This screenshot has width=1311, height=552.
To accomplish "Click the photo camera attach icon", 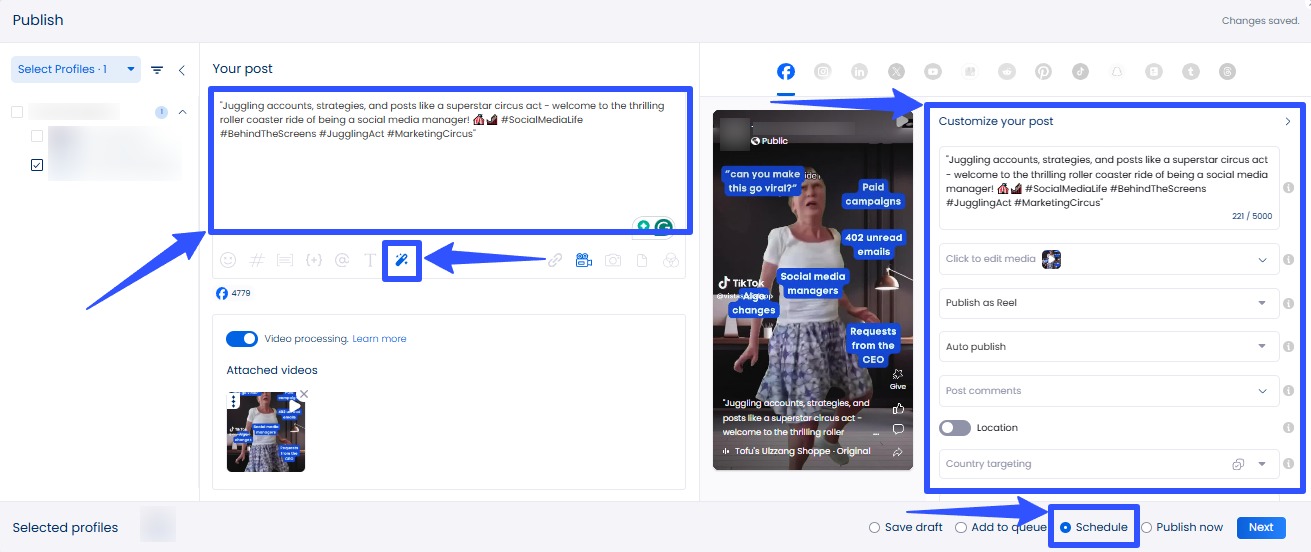I will point(612,260).
